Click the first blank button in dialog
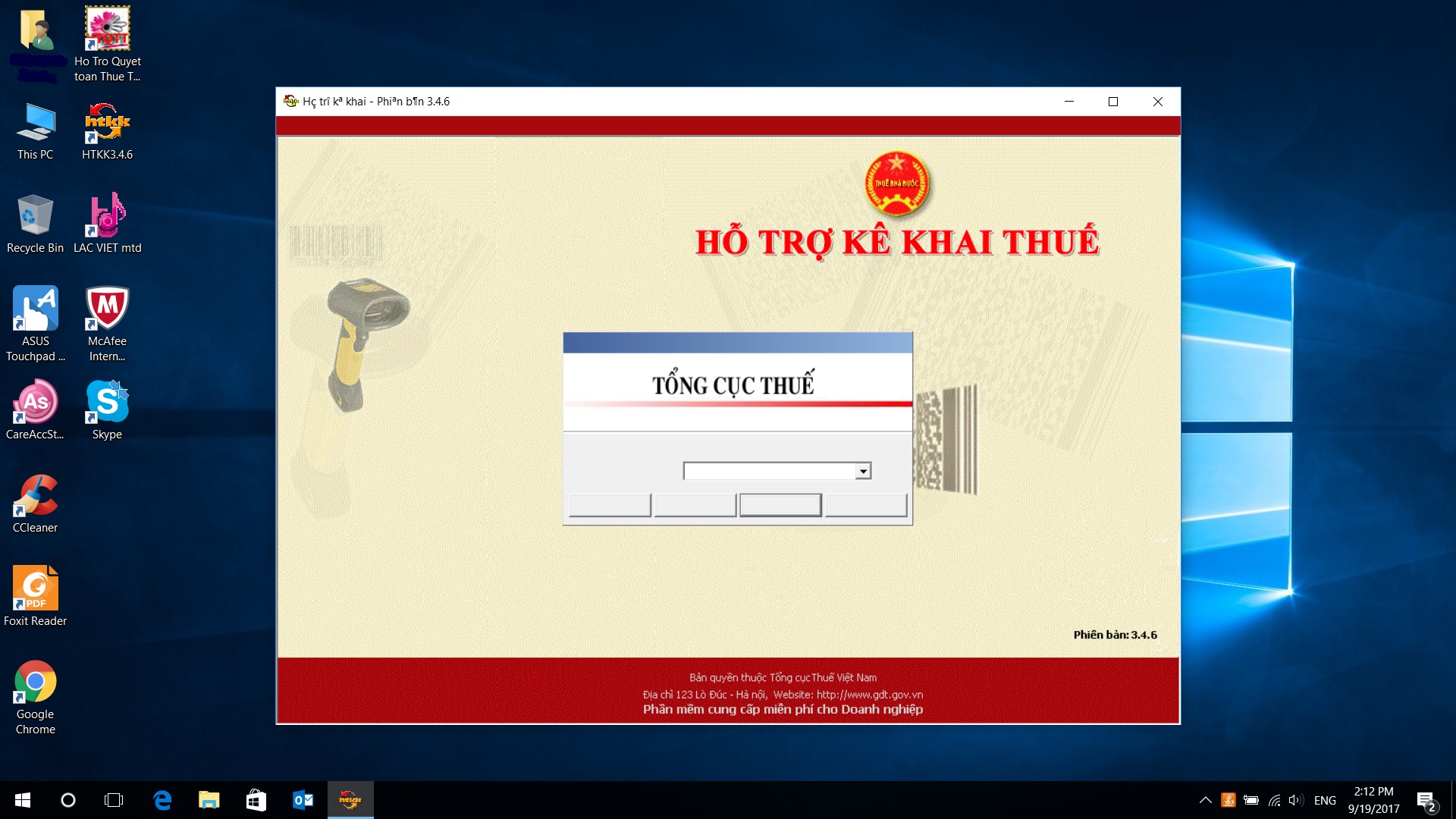The image size is (1456, 819). 610,505
